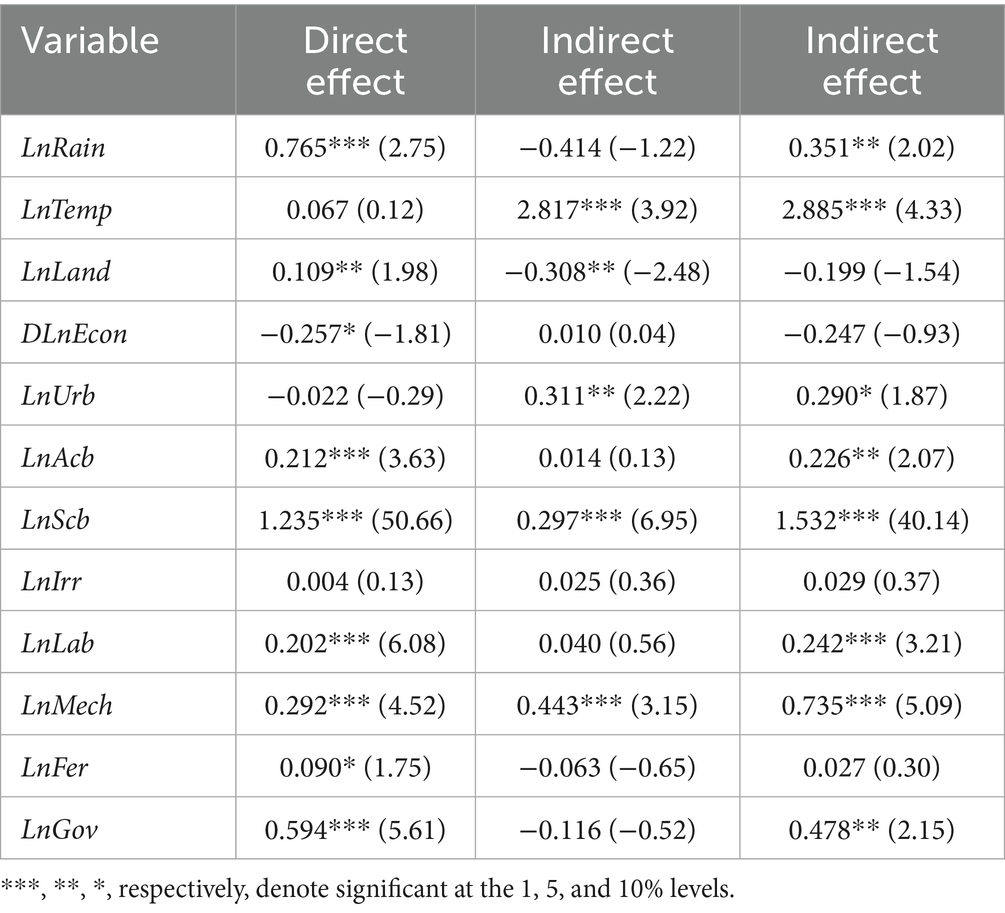This screenshot has height=913, width=1005.
Task: Click the Direct effect column header
Action: click(355, 60)
